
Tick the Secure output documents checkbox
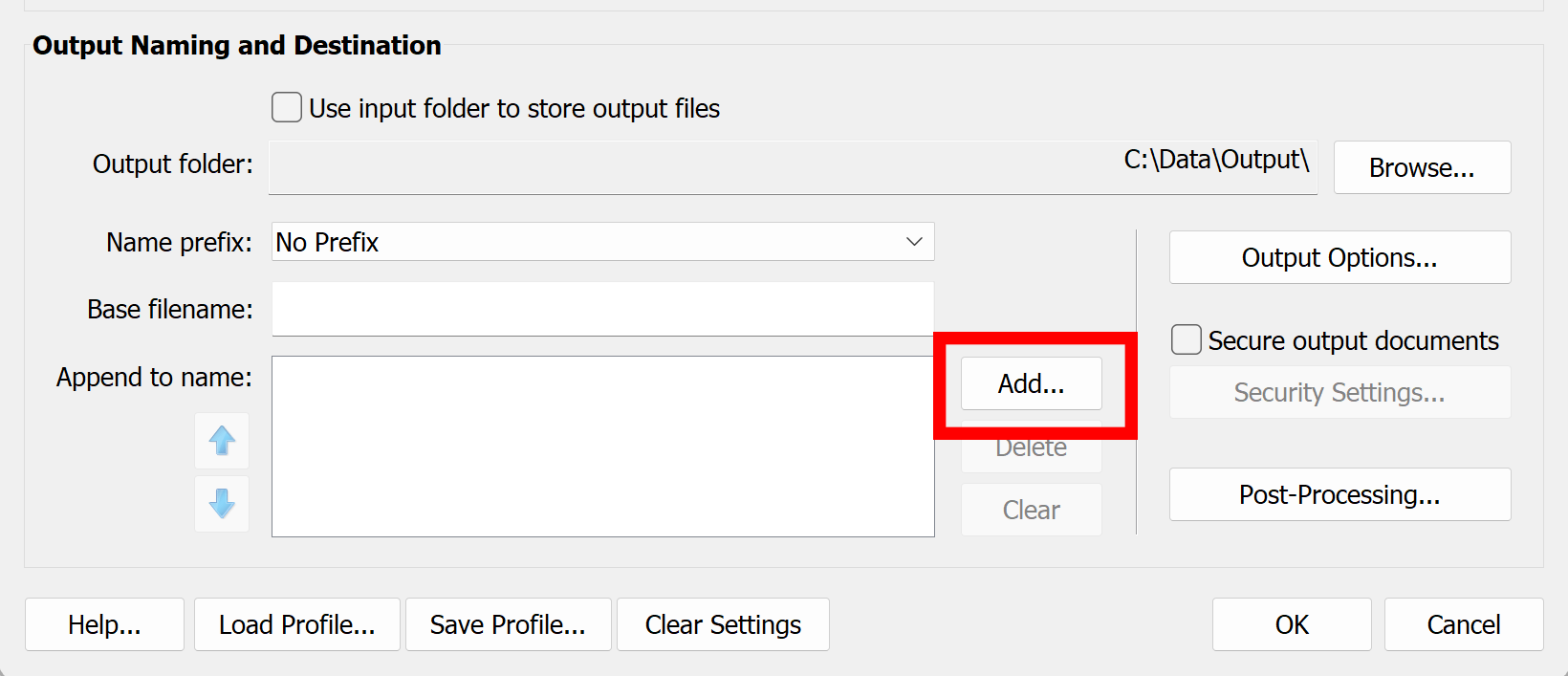[x=1187, y=339]
